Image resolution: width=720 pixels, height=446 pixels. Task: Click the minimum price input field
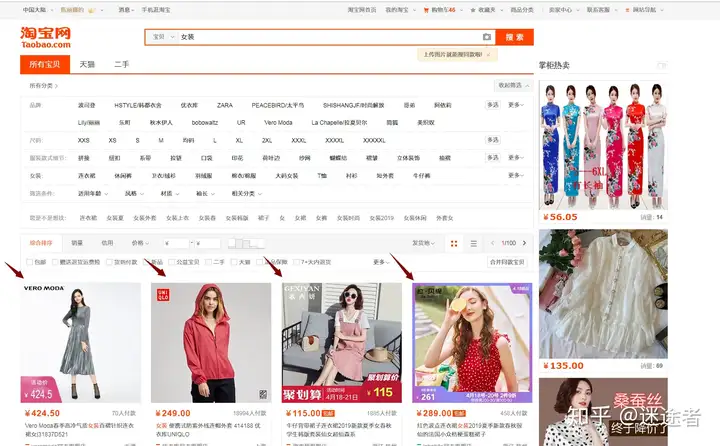coord(176,243)
